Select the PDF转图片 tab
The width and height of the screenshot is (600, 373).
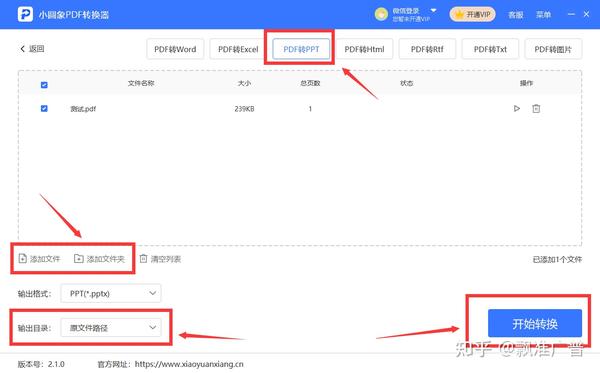click(553, 49)
